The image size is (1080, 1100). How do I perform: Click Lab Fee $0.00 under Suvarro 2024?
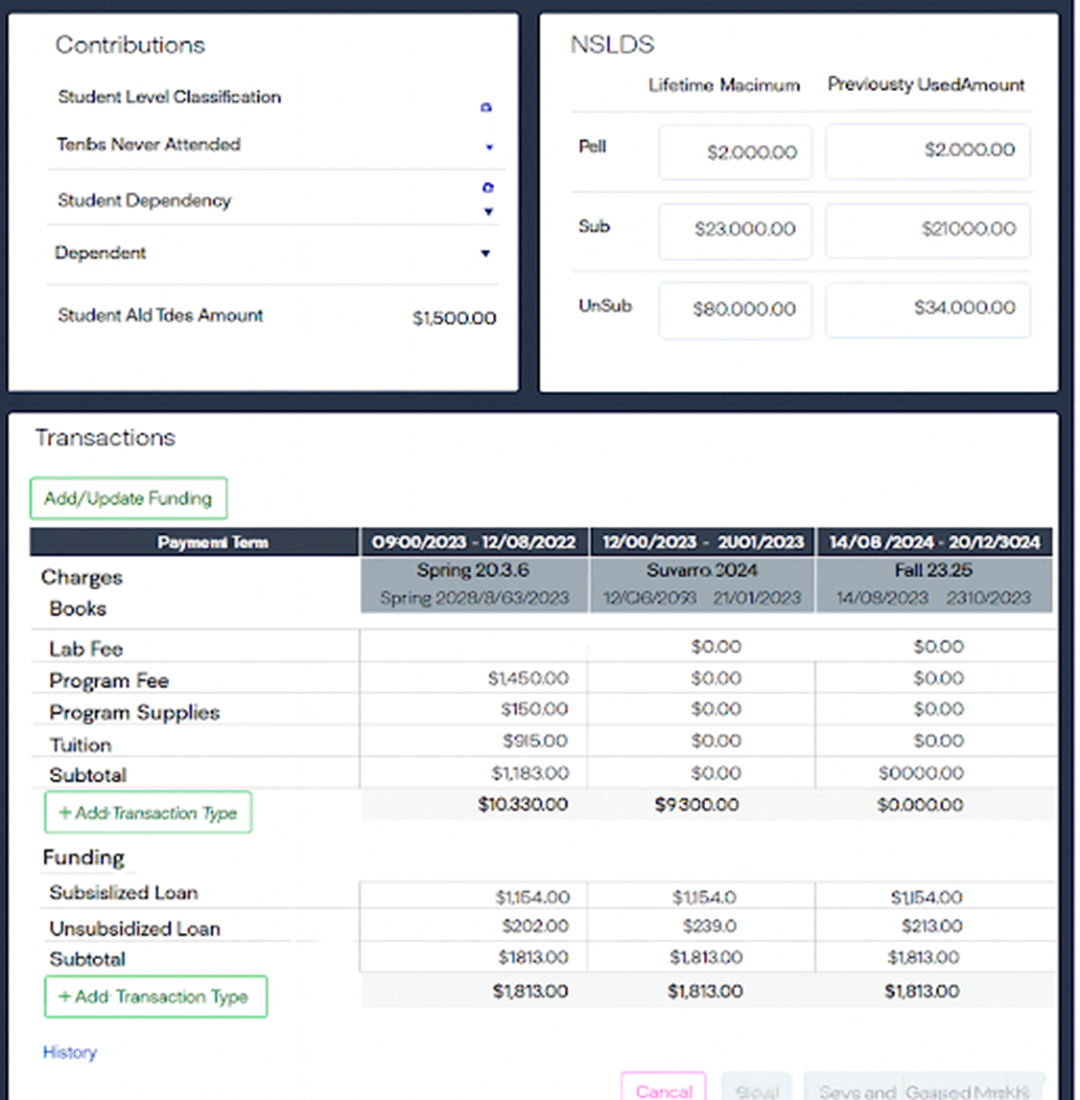pos(716,647)
